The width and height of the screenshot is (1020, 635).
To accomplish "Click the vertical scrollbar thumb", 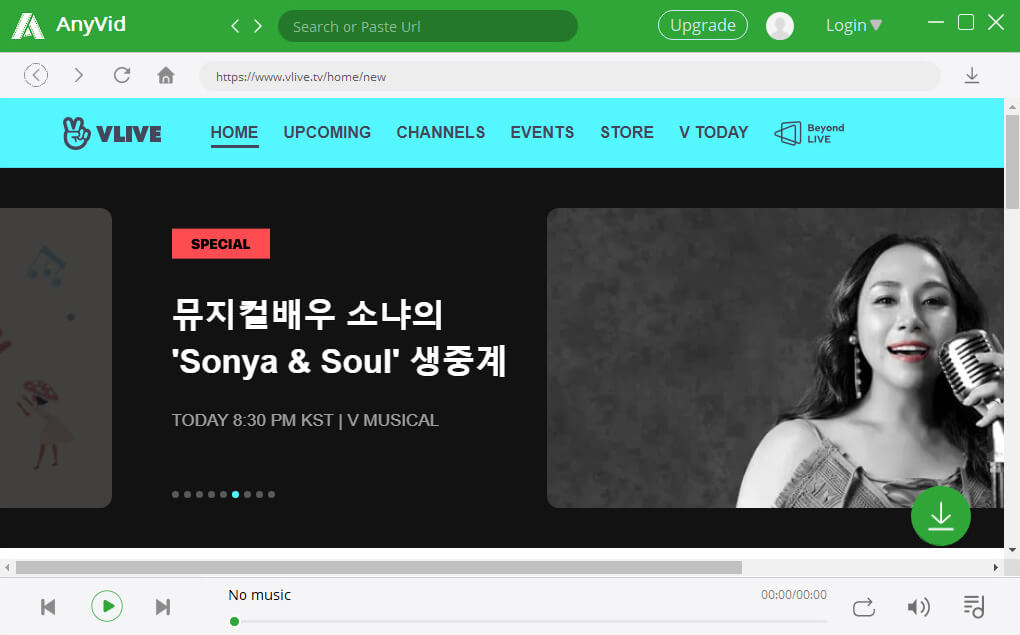I will click(1012, 162).
